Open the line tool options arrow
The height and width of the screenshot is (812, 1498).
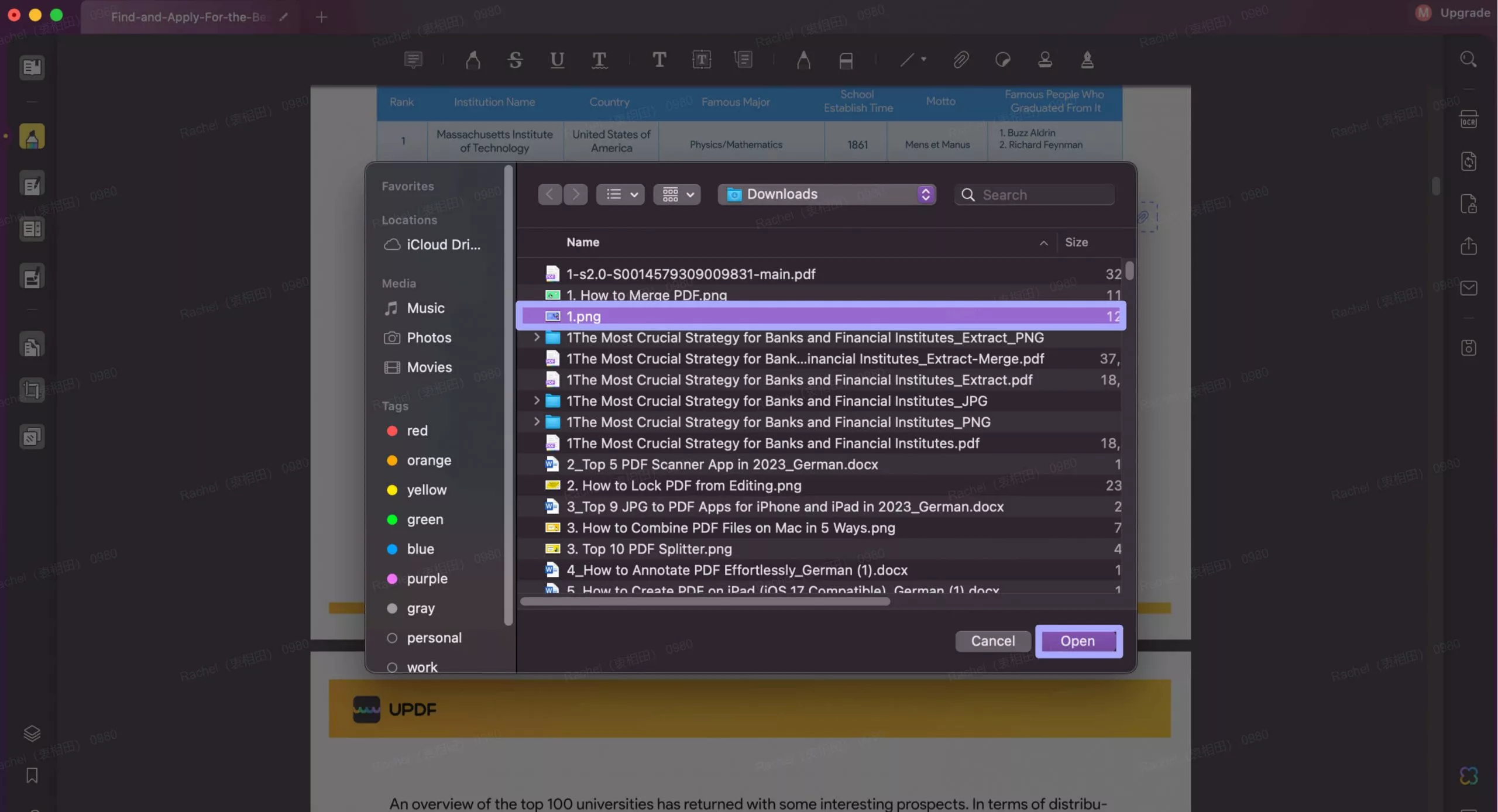point(923,59)
